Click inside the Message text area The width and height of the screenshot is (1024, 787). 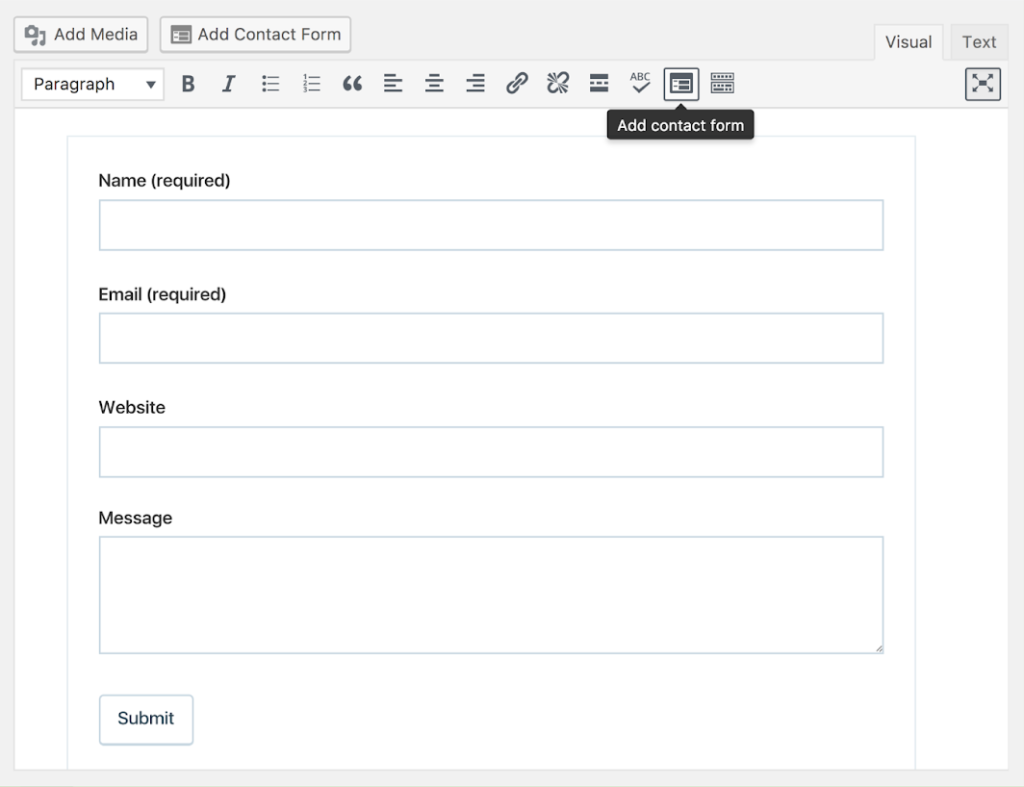coord(490,594)
